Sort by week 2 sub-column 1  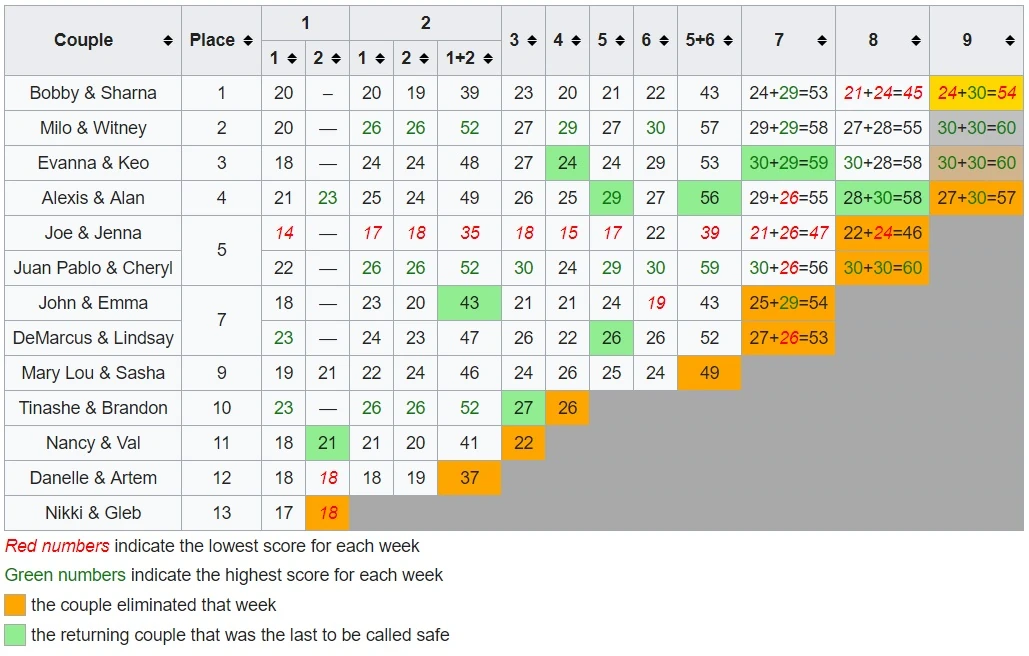coord(380,59)
